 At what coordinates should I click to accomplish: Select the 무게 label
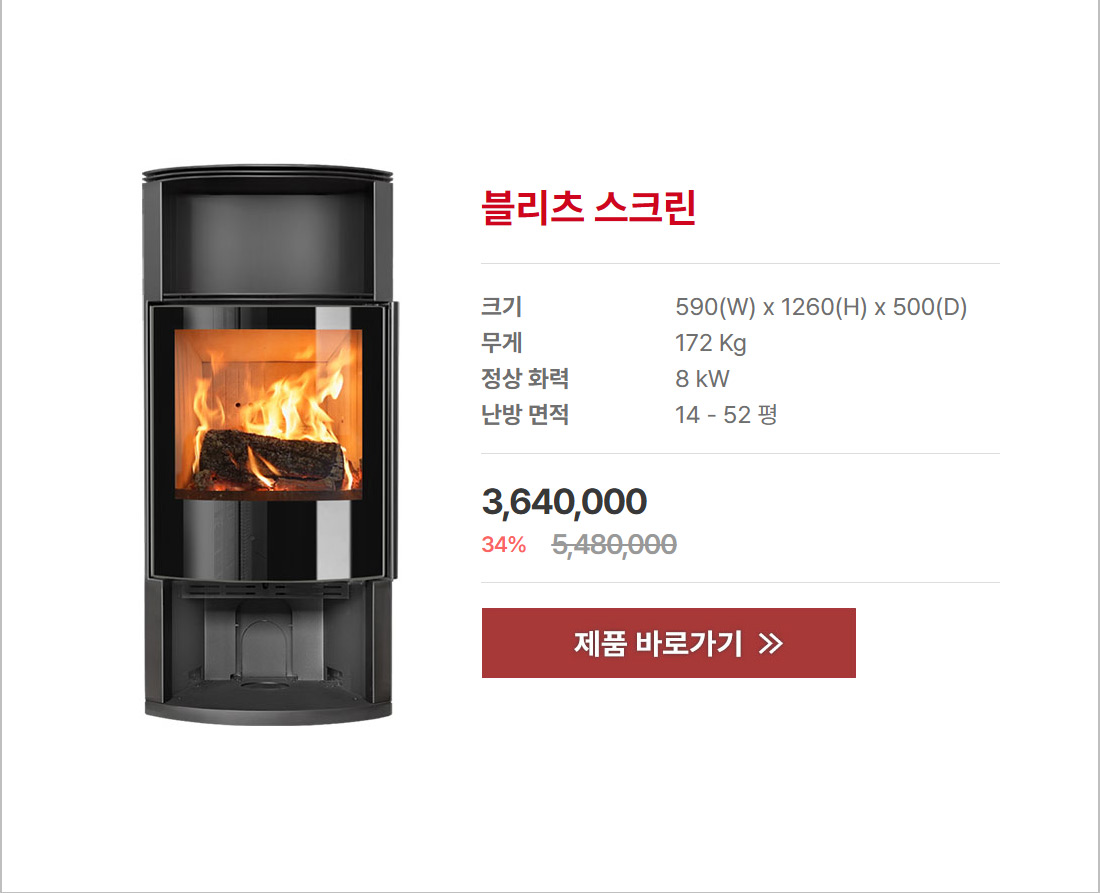click(x=502, y=343)
